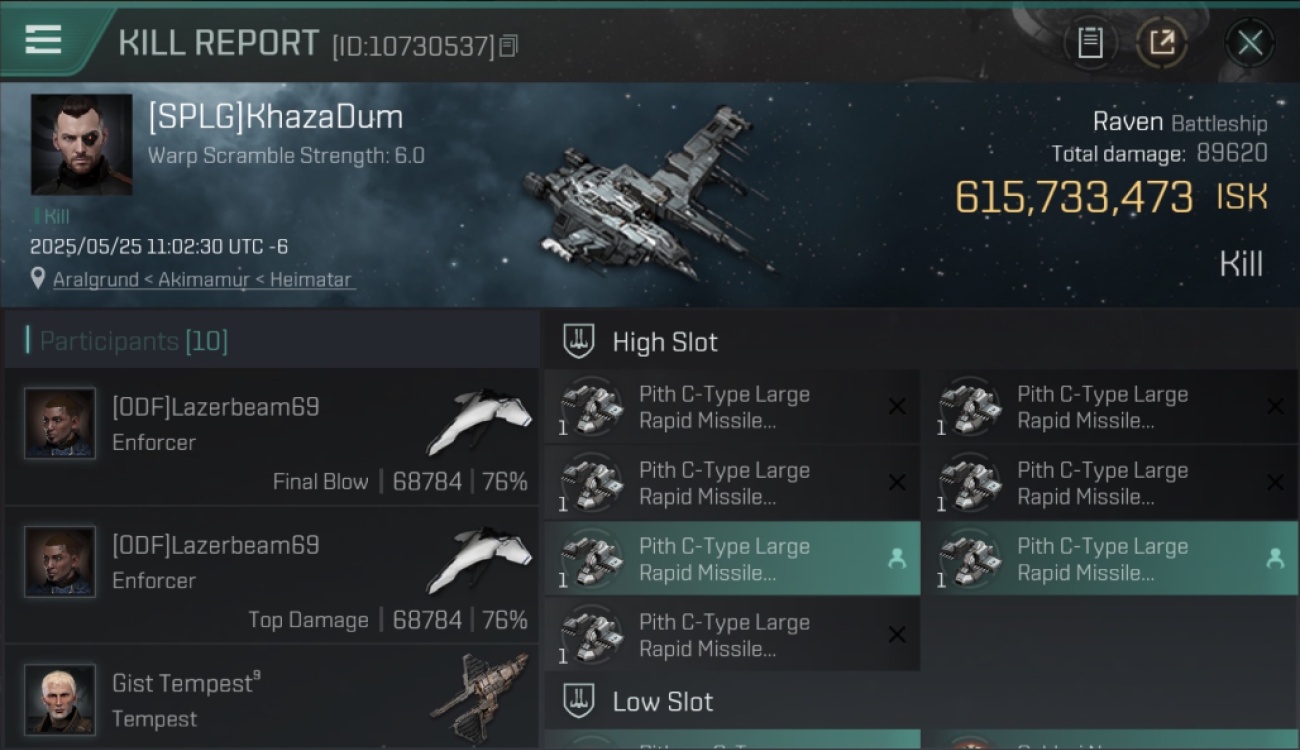This screenshot has width=1300, height=750.
Task: Close the kill report window
Action: click(1250, 43)
